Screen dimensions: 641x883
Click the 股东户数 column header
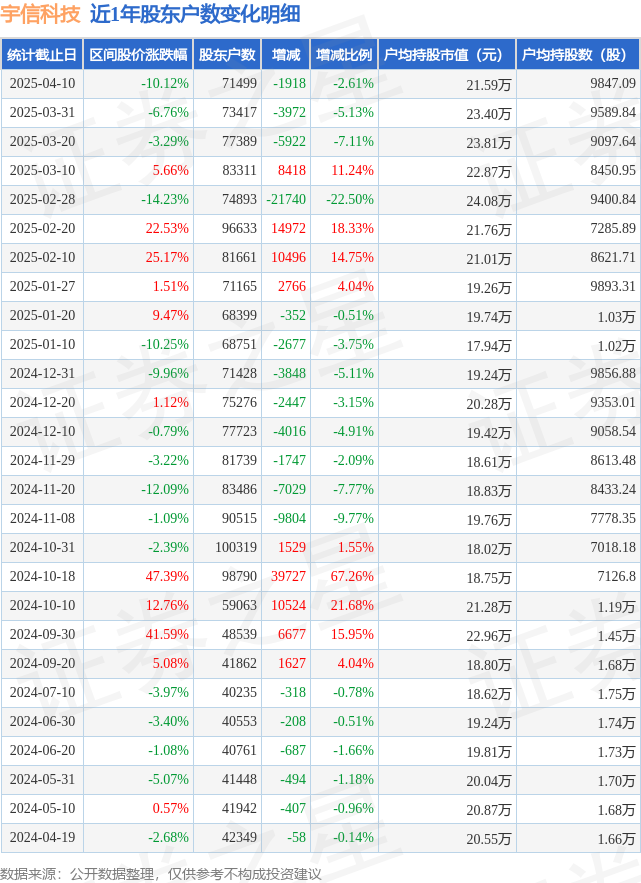click(227, 55)
